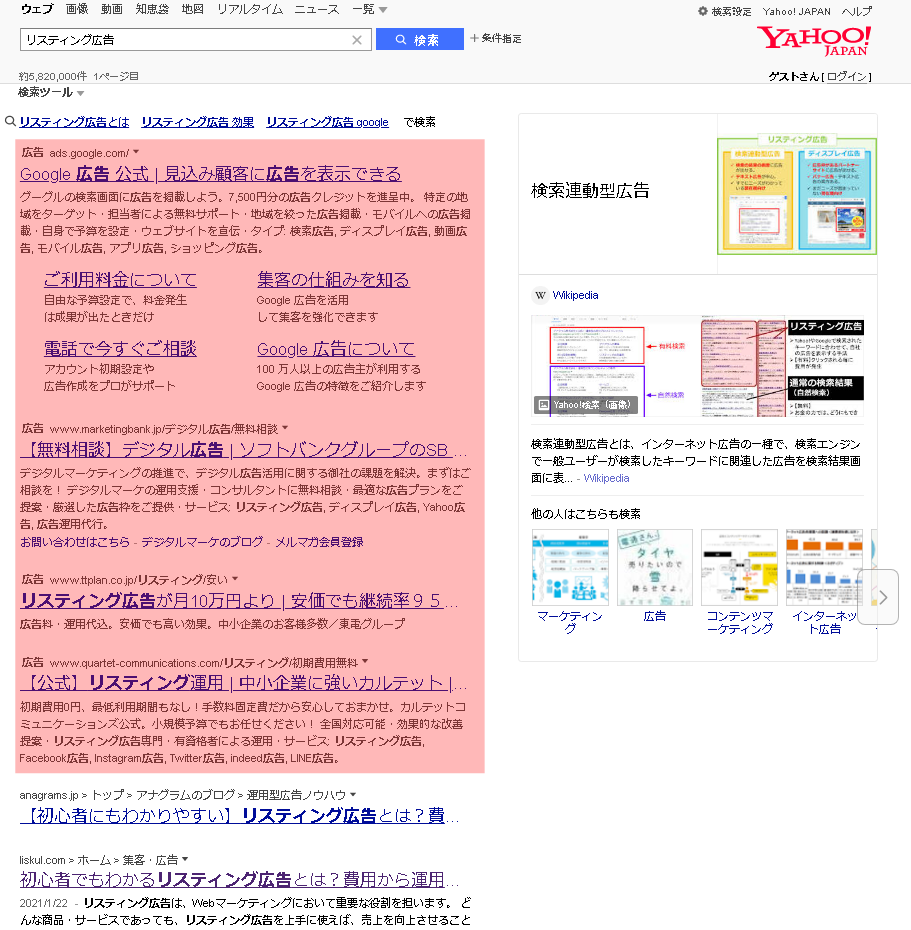The image size is (911, 930).
Task: Open the リスティング広告が月10万円より ad title
Action: point(240,601)
